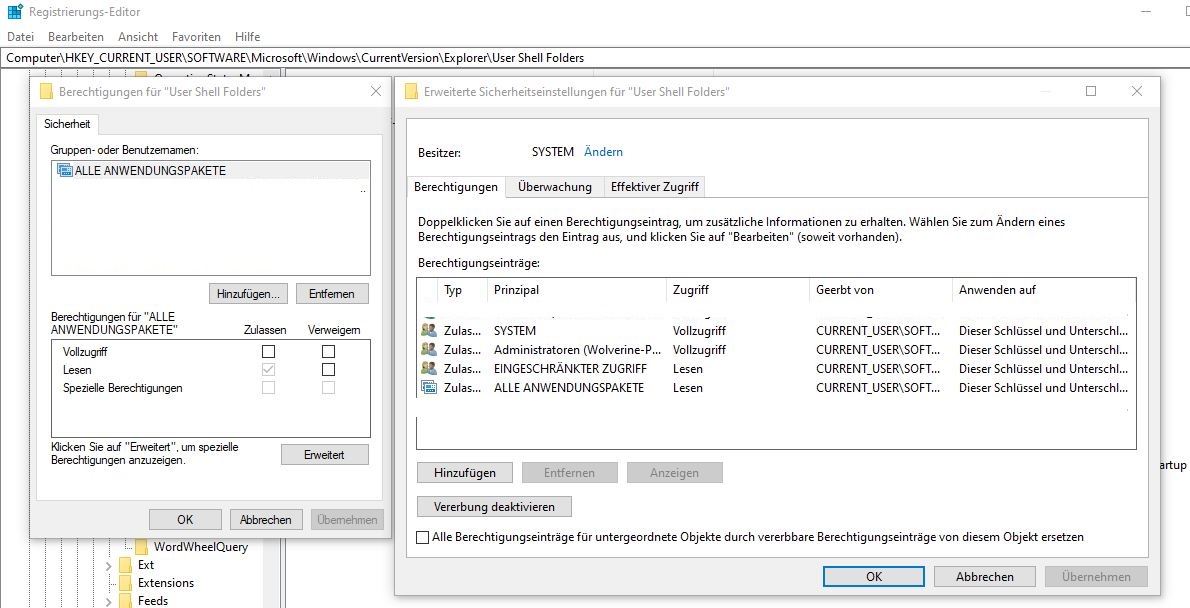1190x608 pixels.
Task: Expand the Feeds tree node
Action: pos(109,601)
